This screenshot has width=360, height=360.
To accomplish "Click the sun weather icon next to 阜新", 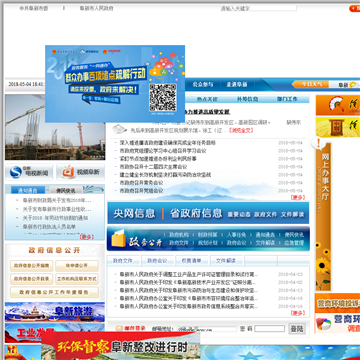I will tap(353, 85).
